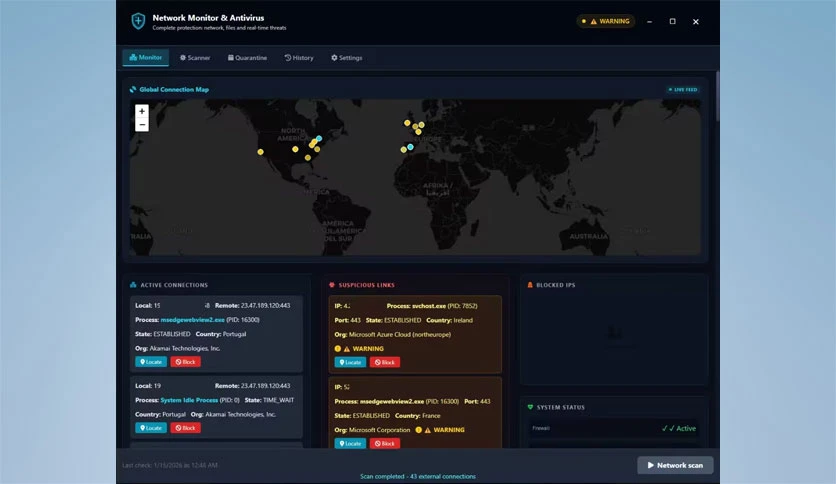Image resolution: width=836 pixels, height=484 pixels.
Task: Maximize the Network Monitor window
Action: (672, 21)
